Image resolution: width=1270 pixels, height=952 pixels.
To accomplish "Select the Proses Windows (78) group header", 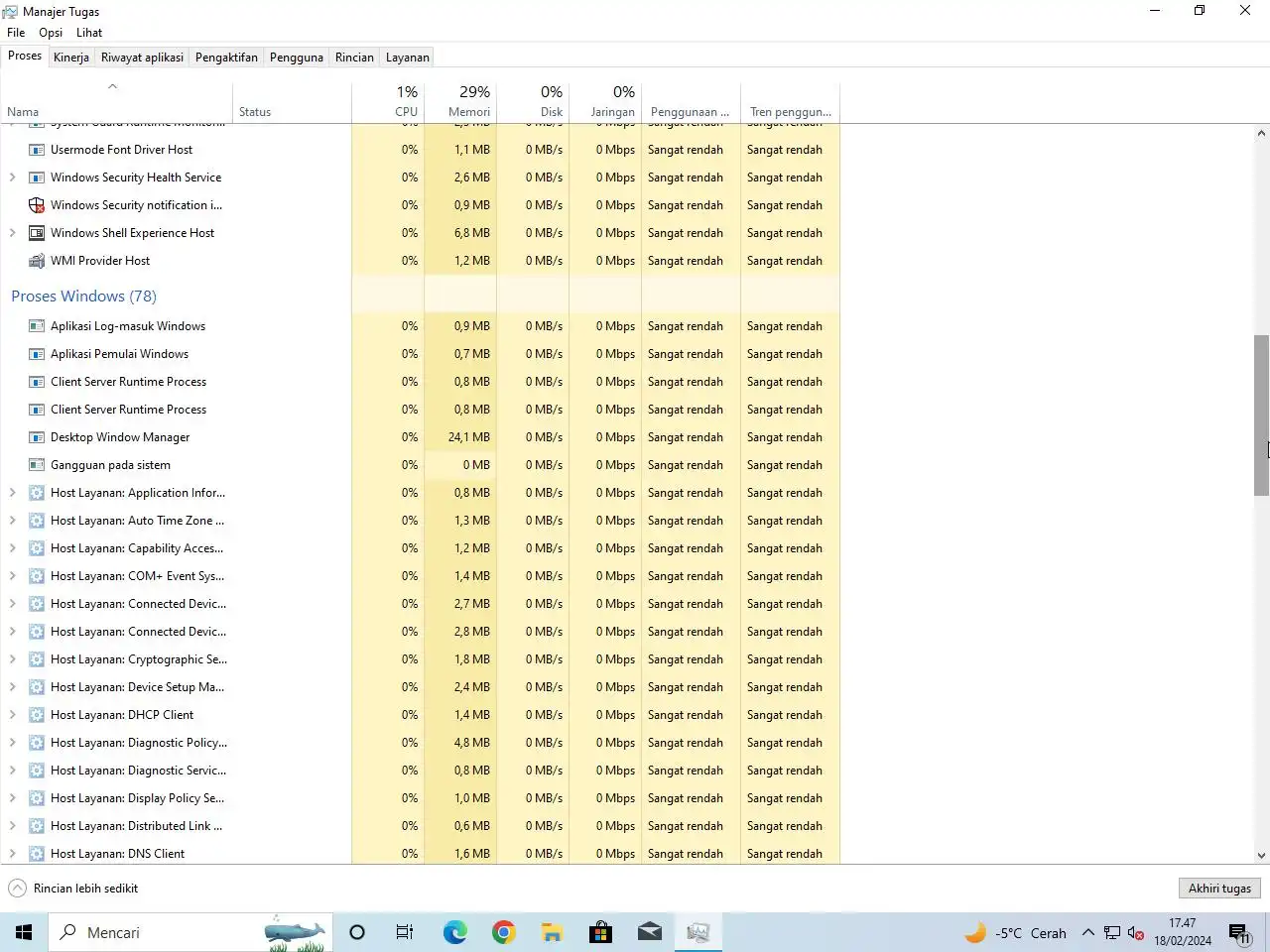I will [x=83, y=297].
